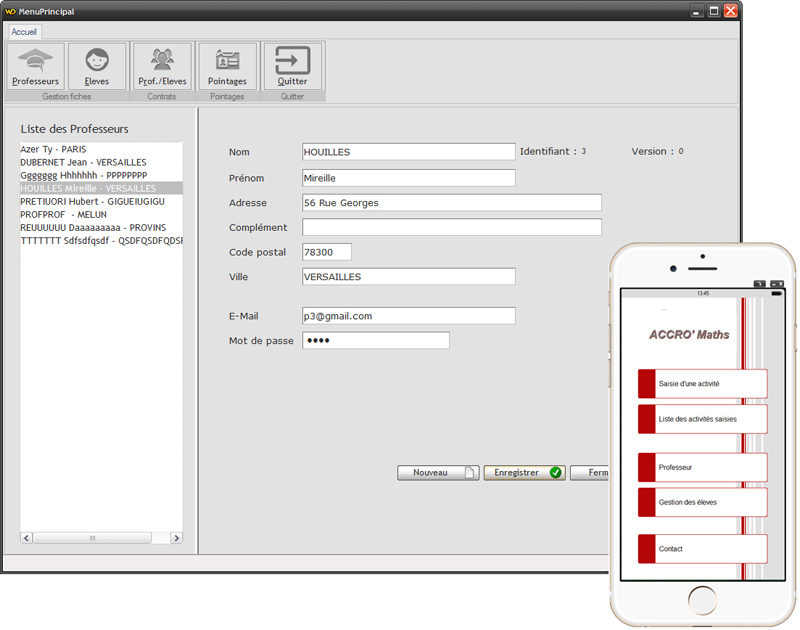Select REUUUUUU Daaaaaaaaa - PROVINS row
The image size is (800, 630).
pos(101,228)
